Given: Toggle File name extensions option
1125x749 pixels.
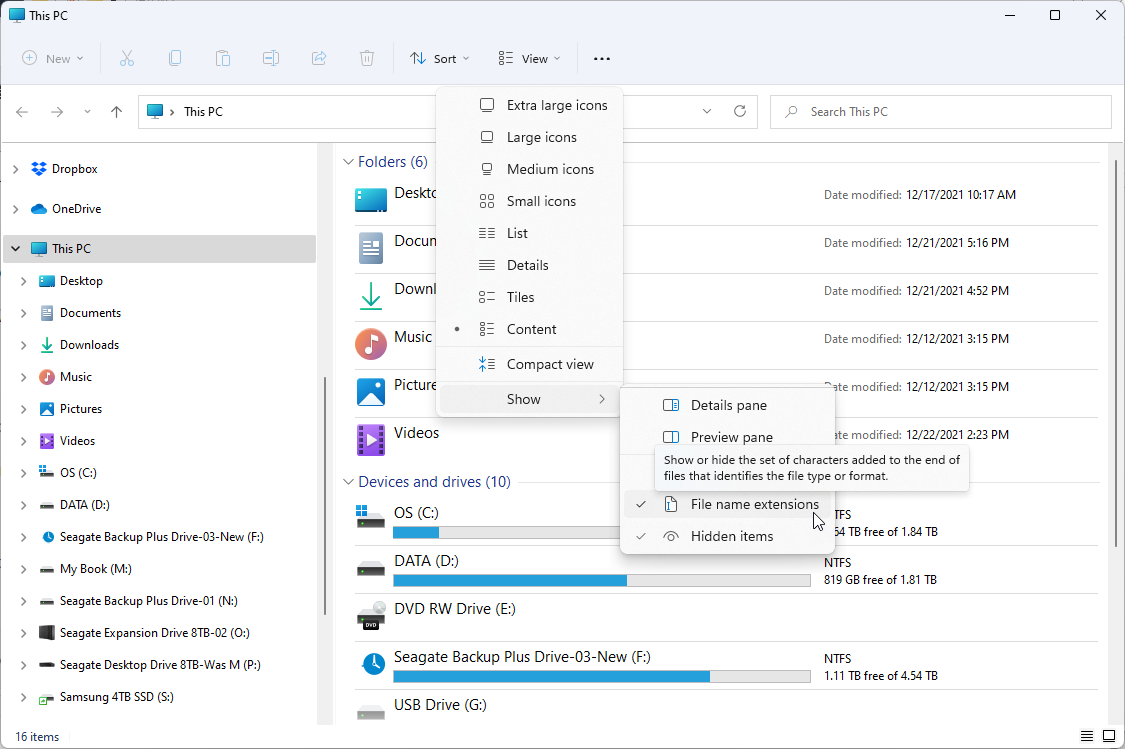Looking at the screenshot, I should coord(728,504).
